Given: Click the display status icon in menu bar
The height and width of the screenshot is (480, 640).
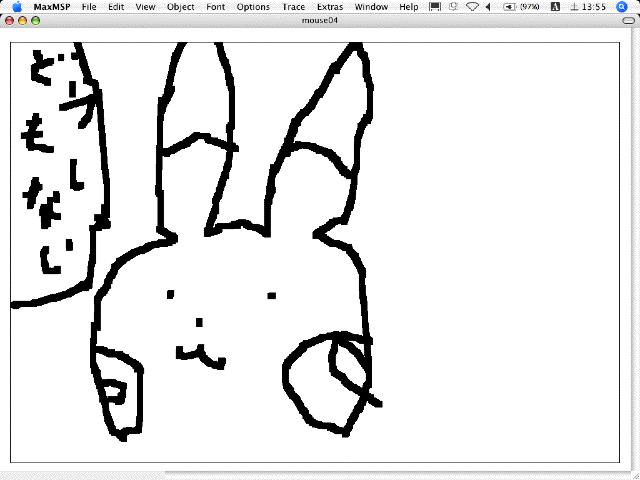Looking at the screenshot, I should [x=435, y=7].
